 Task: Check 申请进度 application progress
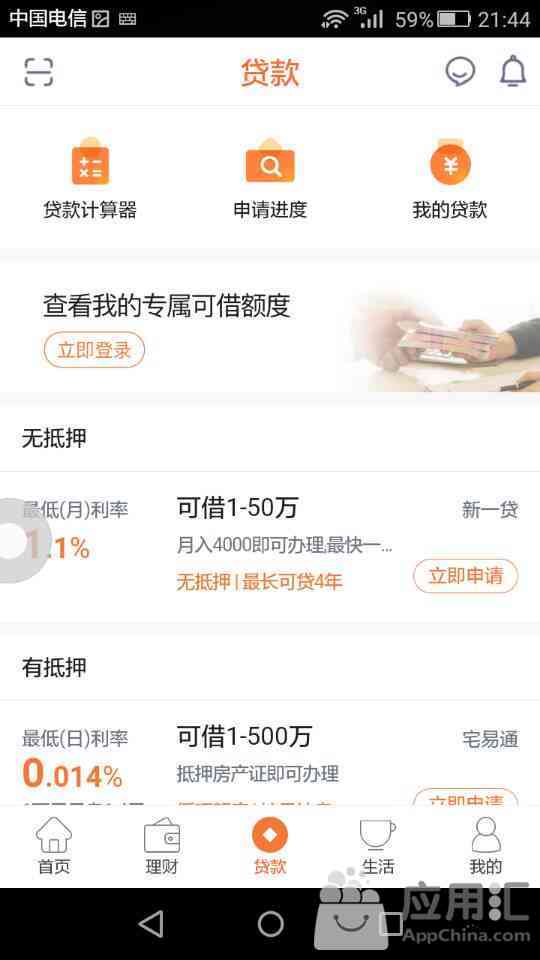coord(270,179)
